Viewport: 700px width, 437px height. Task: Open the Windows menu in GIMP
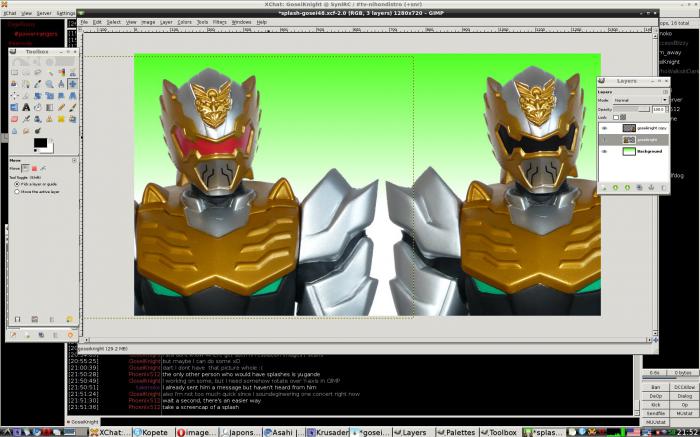click(241, 22)
